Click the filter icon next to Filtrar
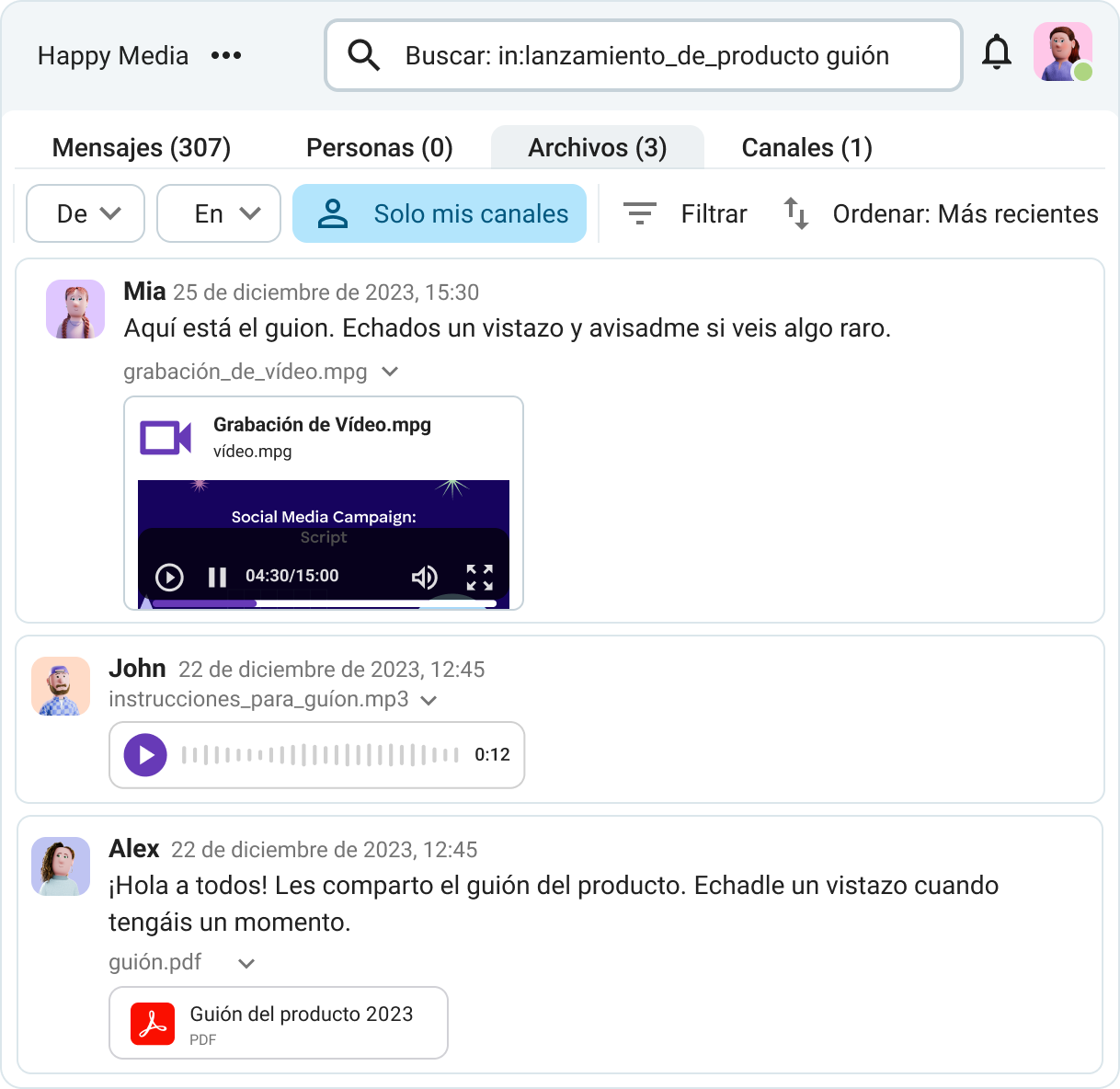This screenshot has height=1089, width=1120. coord(640,213)
